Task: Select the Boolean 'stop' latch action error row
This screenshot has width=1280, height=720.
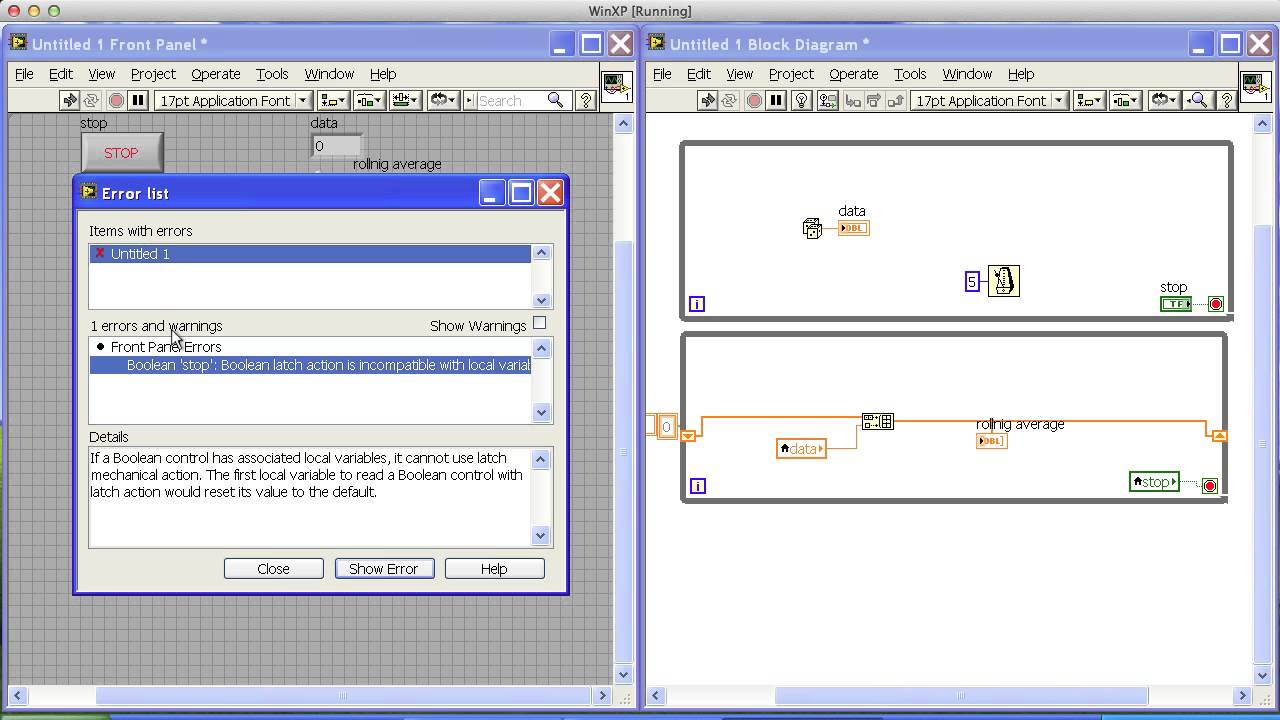Action: pyautogui.click(x=310, y=366)
